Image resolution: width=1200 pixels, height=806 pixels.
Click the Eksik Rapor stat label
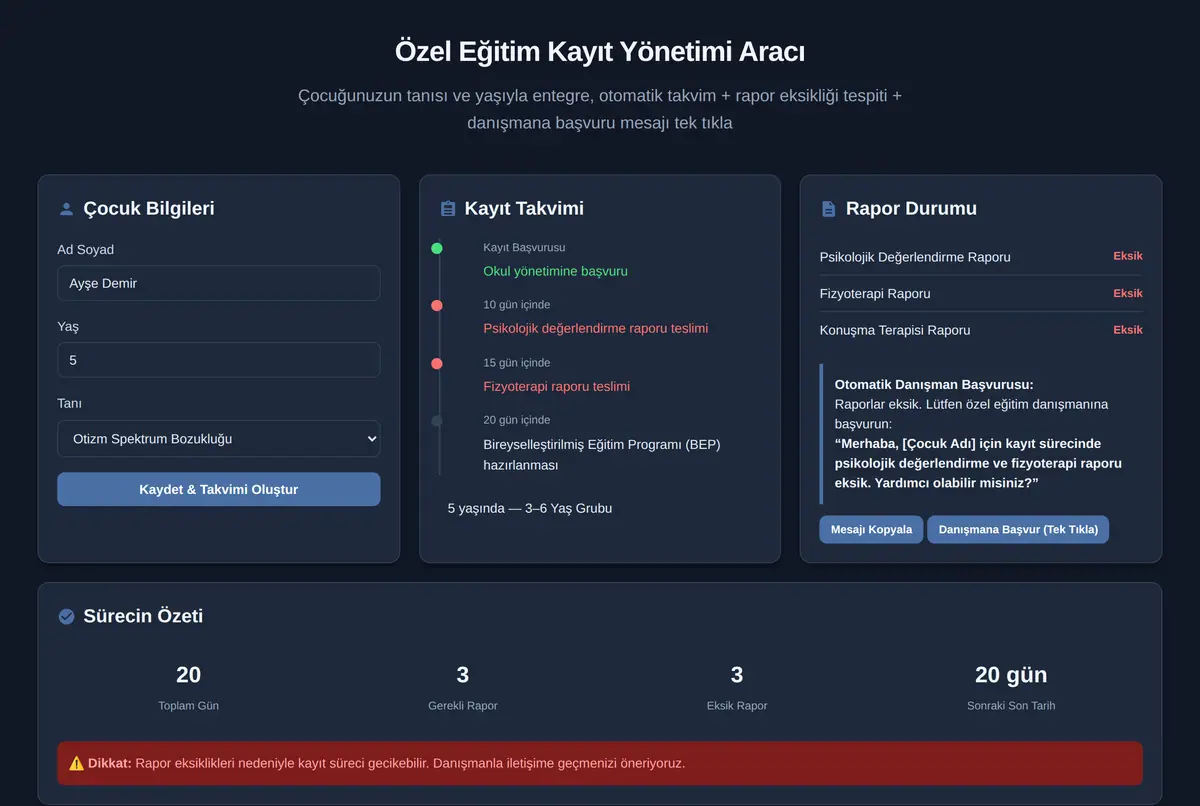click(x=737, y=705)
